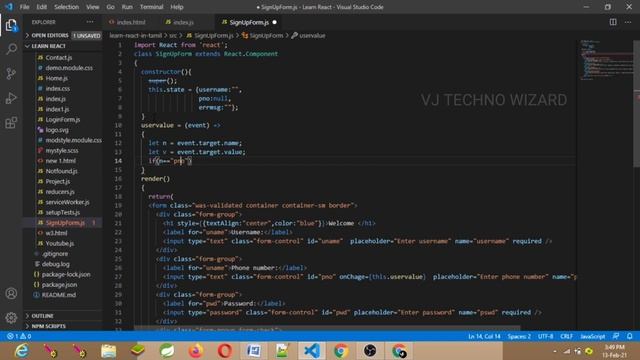Open Internet Explorer from taskbar
640x360 pixels.
click(x=22, y=351)
